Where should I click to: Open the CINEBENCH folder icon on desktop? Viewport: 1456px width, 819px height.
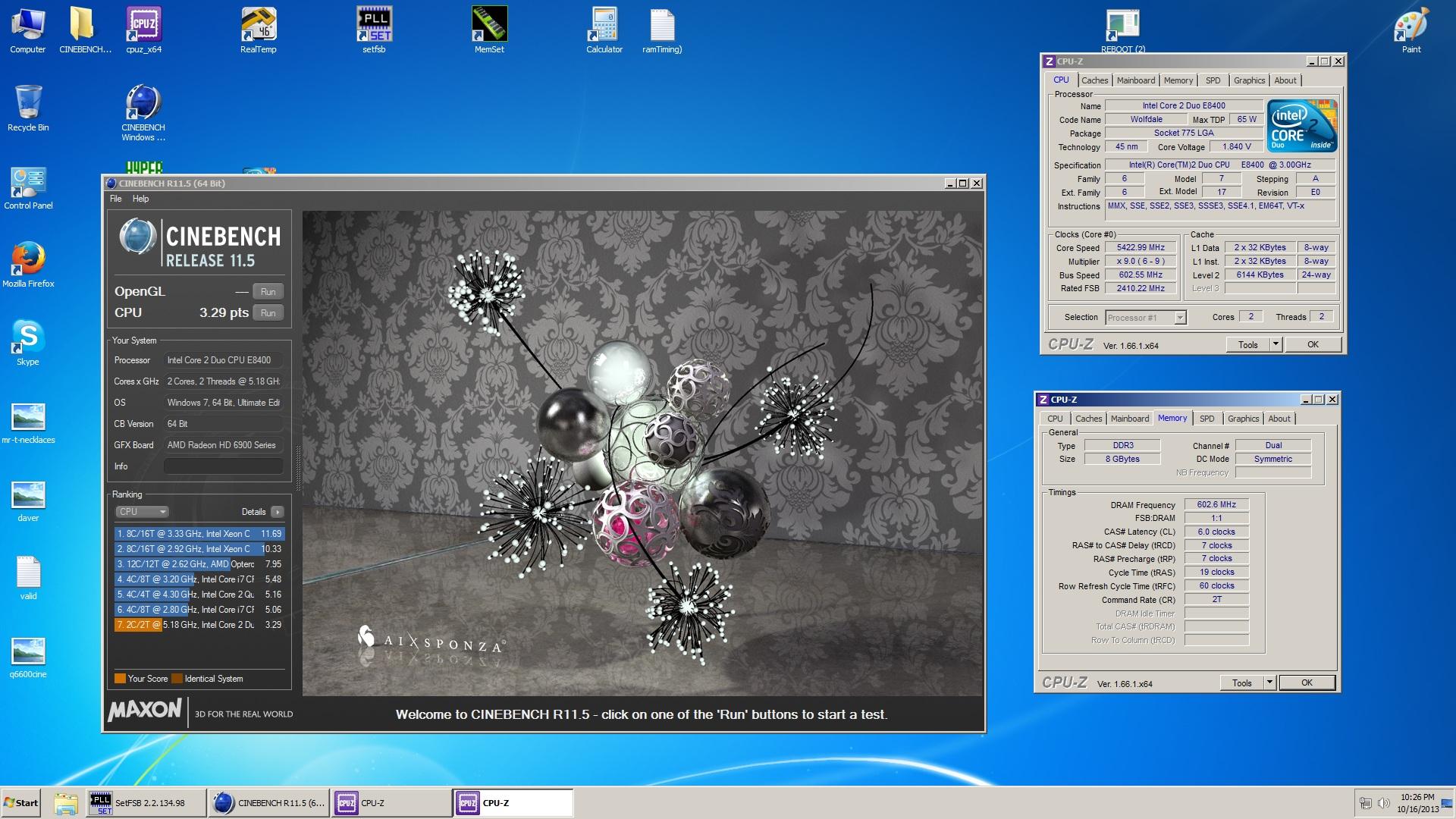(x=85, y=30)
